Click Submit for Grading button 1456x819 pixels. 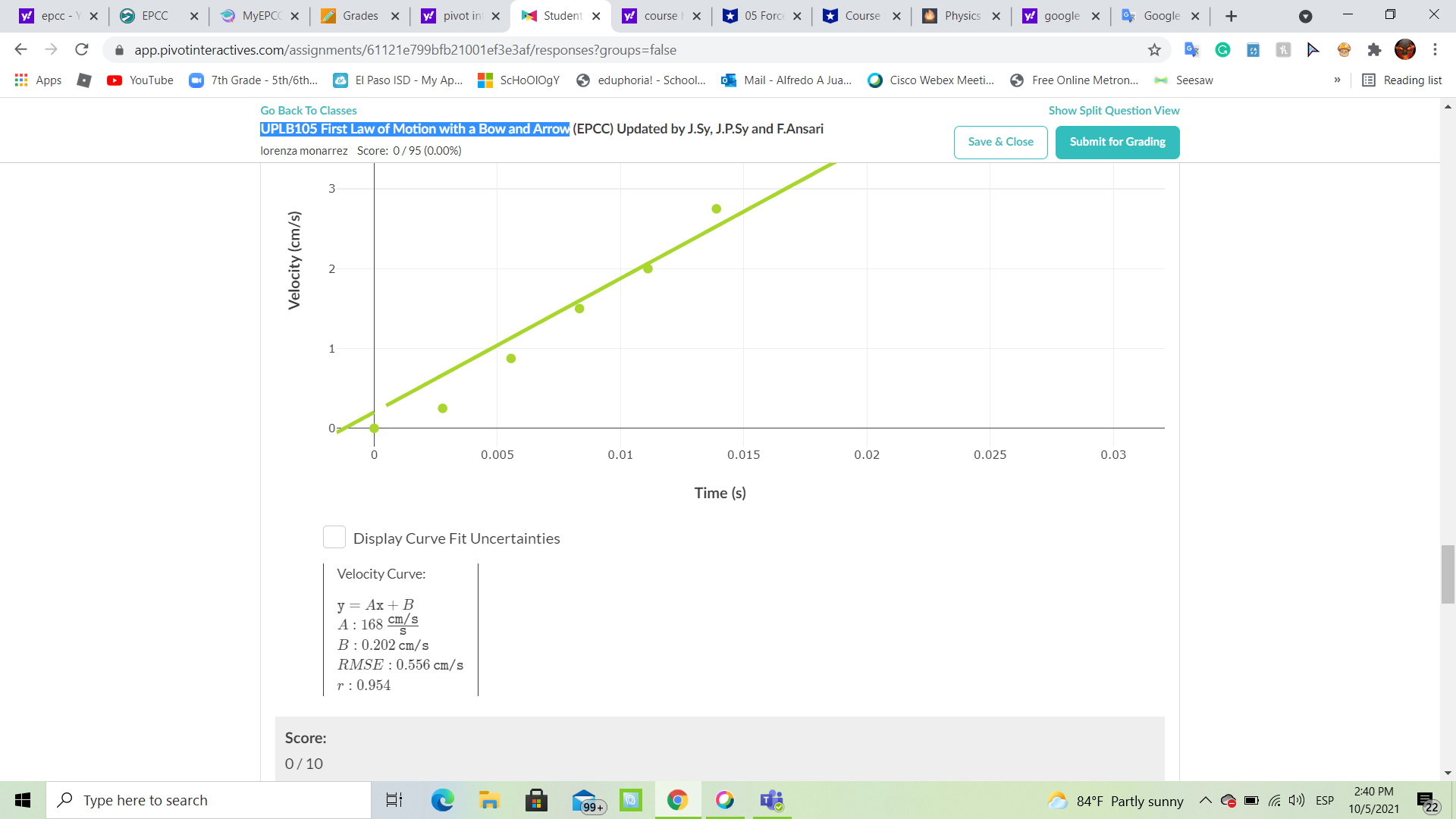1117,142
